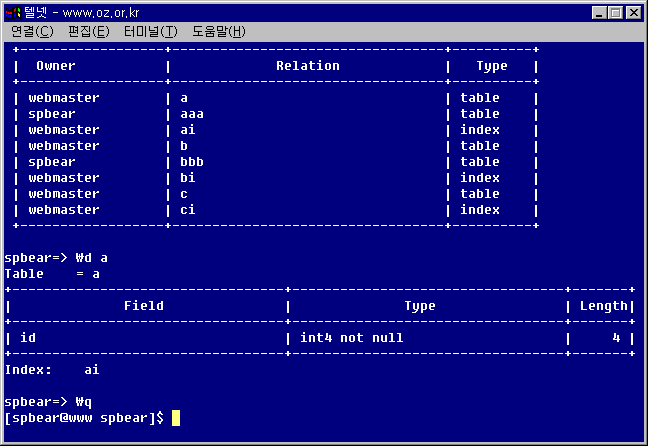Click the Owner column header
648x446 pixels.
[x=56, y=66]
